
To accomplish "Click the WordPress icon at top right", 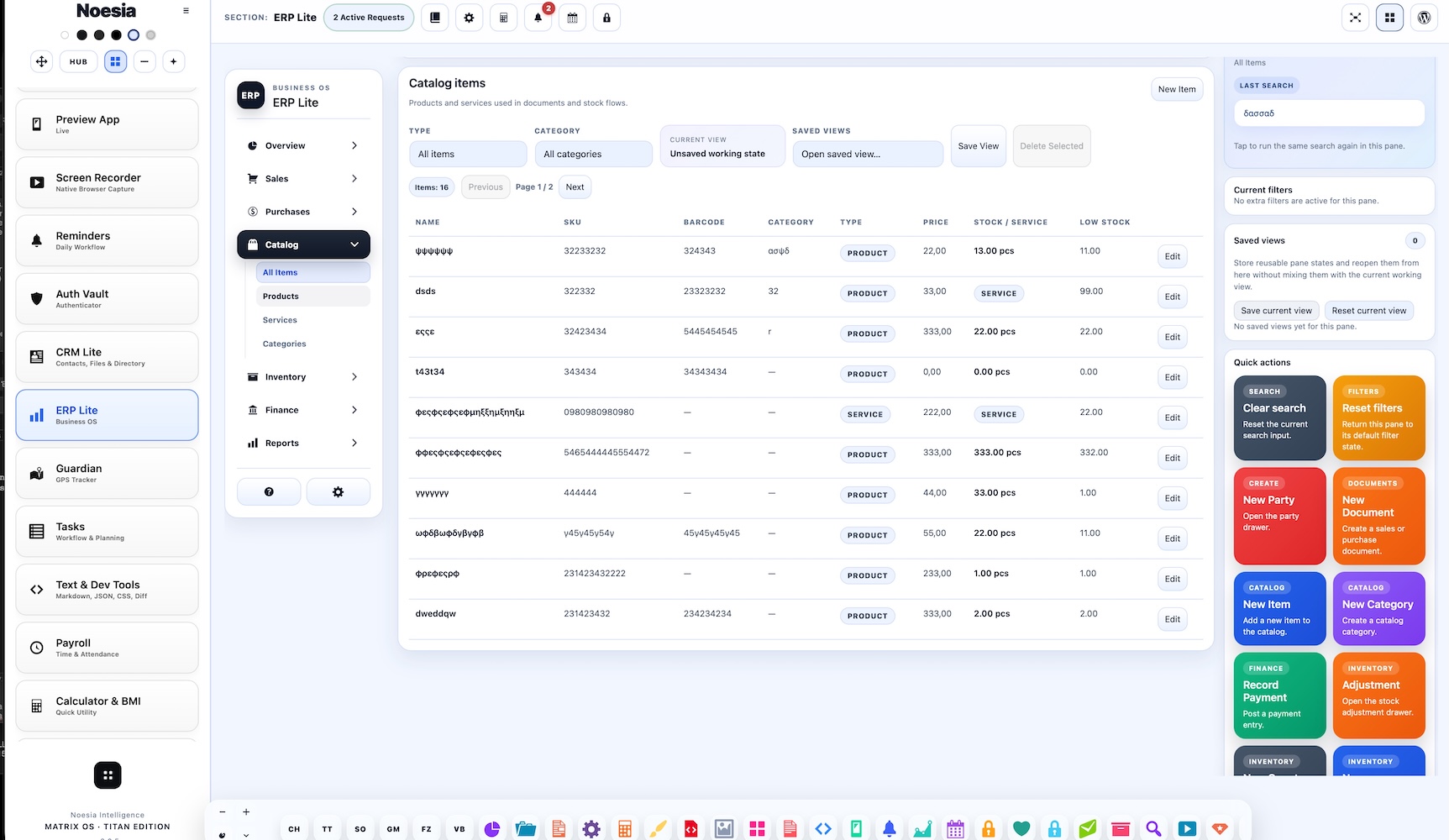I will click(x=1424, y=18).
